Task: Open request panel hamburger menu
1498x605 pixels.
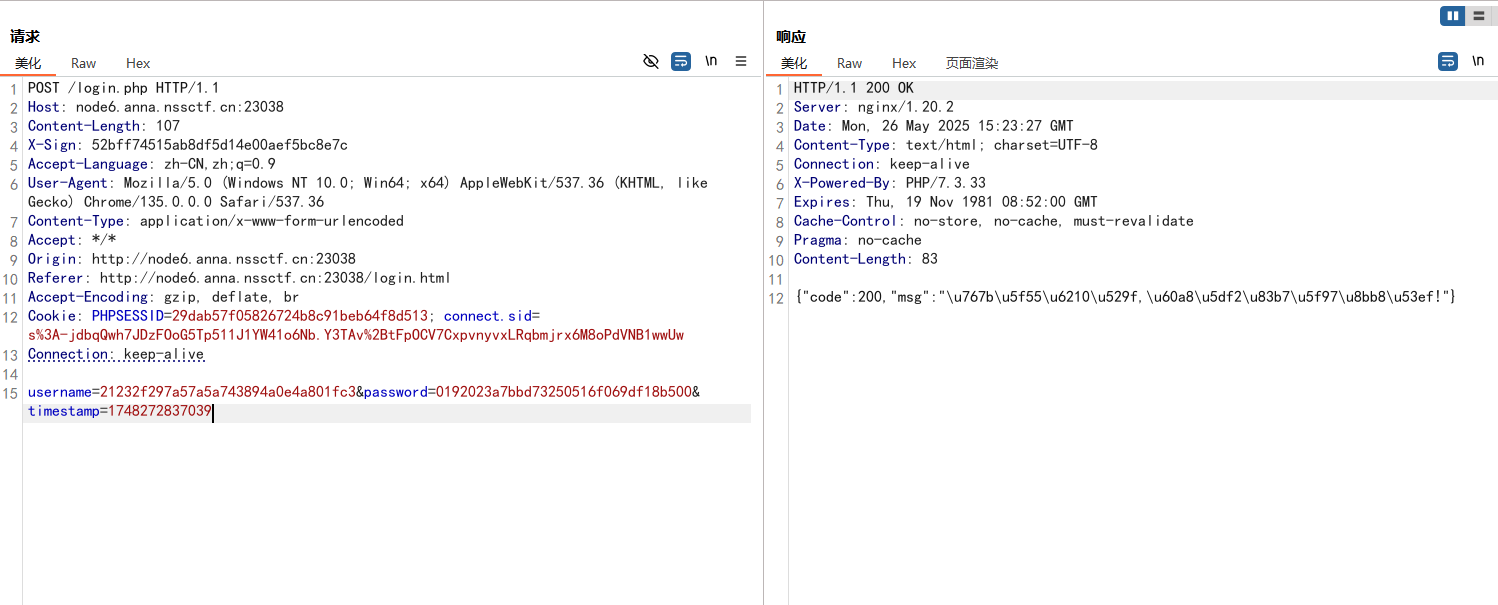Action: pos(741,61)
